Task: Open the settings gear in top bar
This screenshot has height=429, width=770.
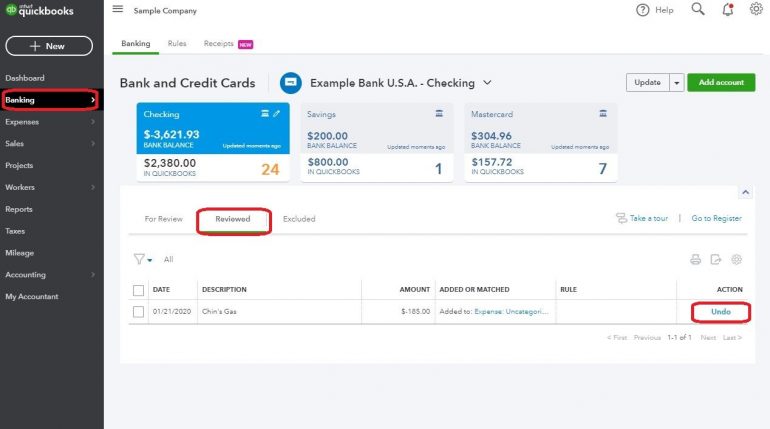Action: (x=757, y=10)
